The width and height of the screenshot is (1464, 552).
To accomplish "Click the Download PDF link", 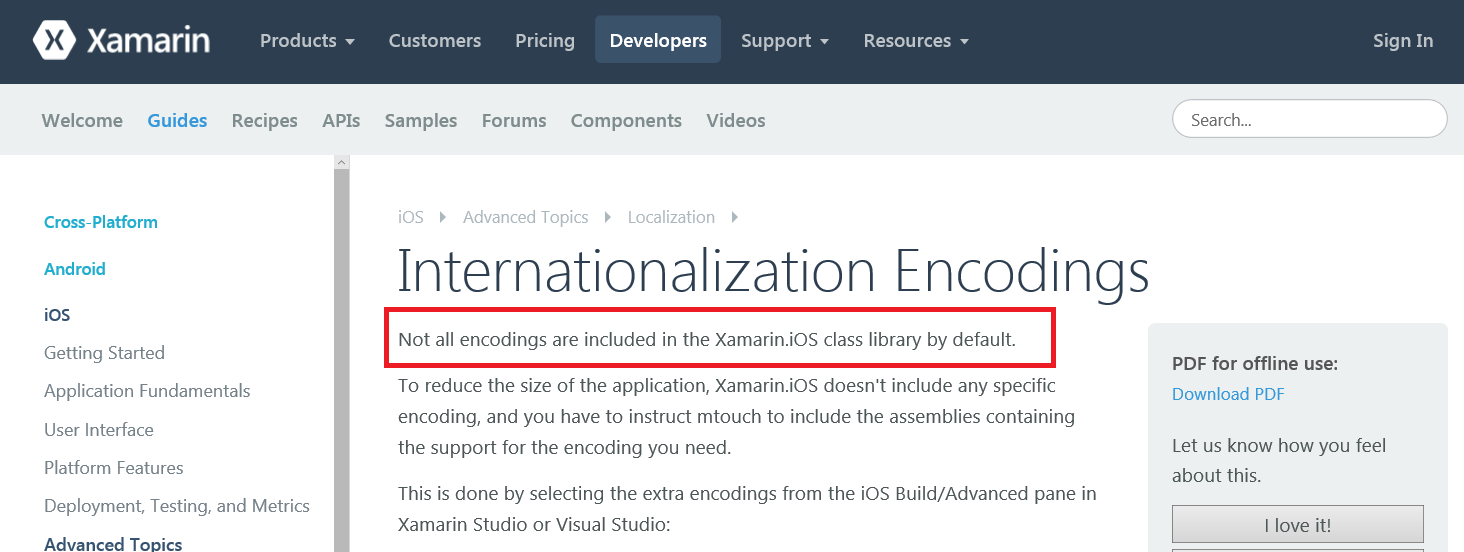I will [1228, 394].
